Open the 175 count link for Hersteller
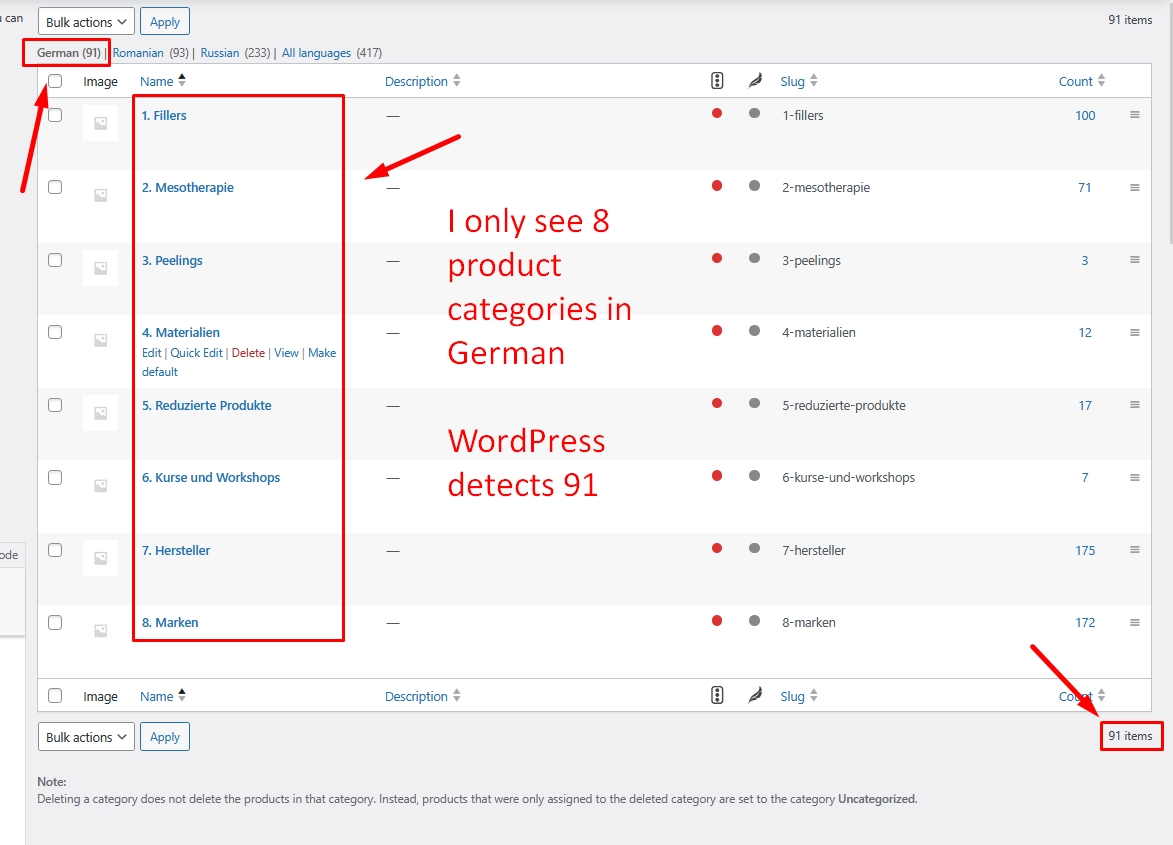 coord(1085,550)
